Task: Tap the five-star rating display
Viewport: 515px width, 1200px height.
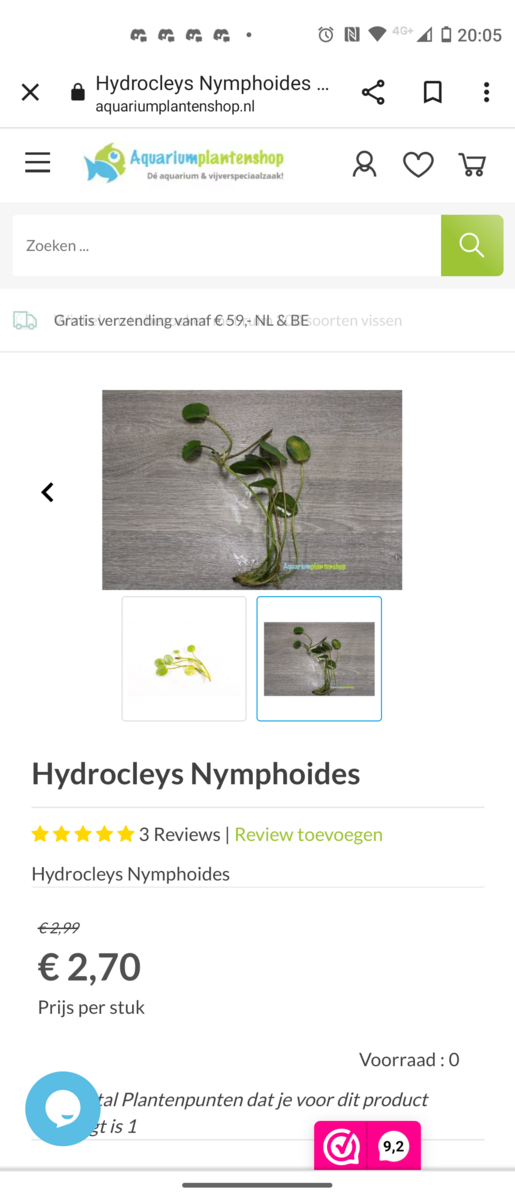Action: 83,834
